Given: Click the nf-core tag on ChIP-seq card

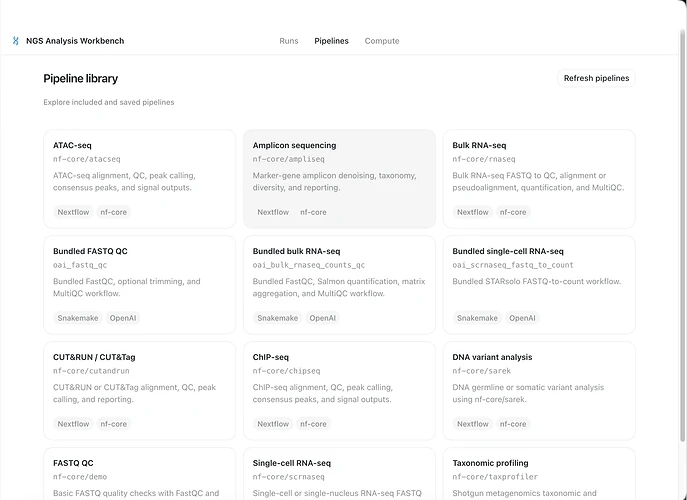Looking at the screenshot, I should pyautogui.click(x=313, y=424).
